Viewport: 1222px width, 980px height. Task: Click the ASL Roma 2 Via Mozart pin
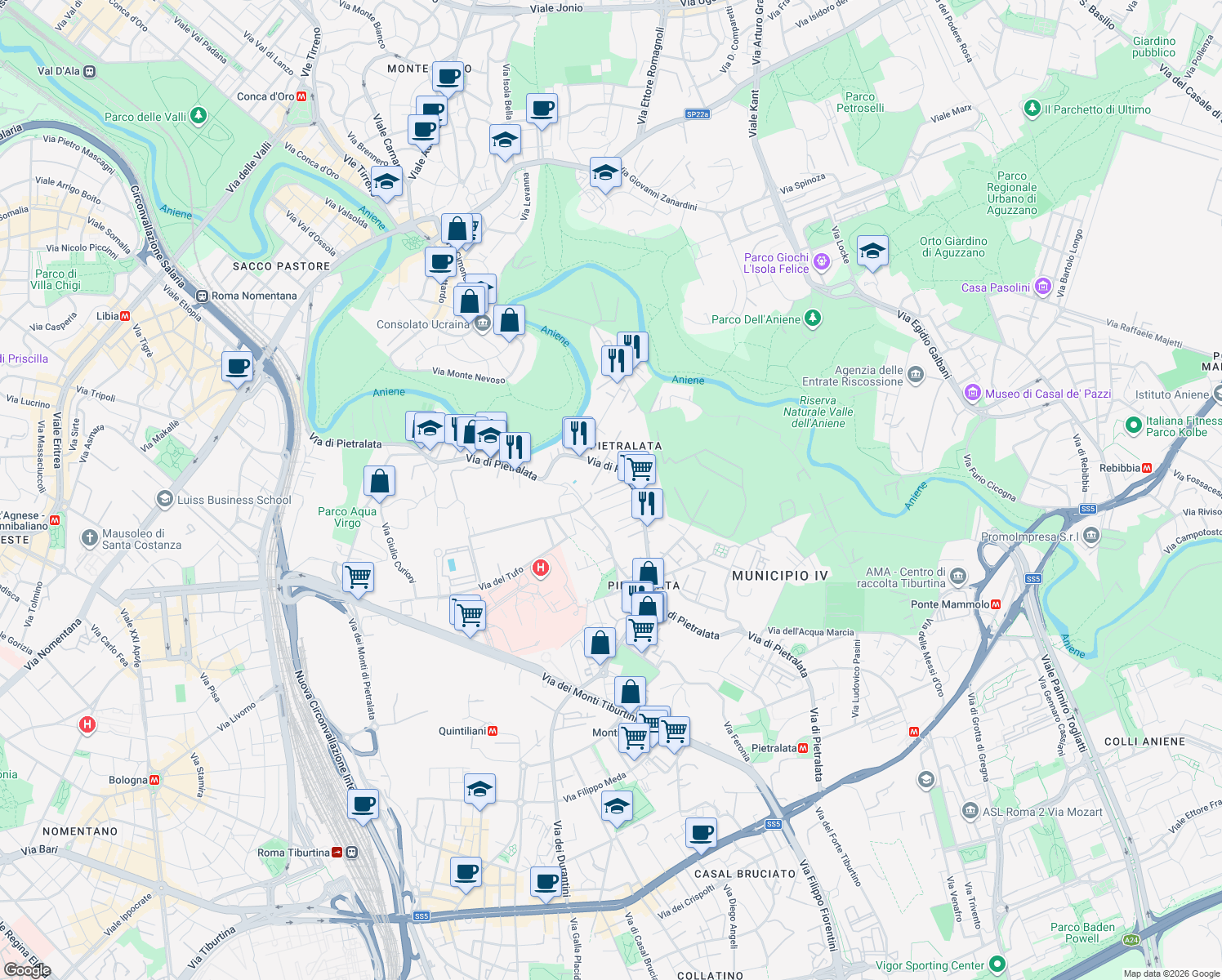(970, 811)
